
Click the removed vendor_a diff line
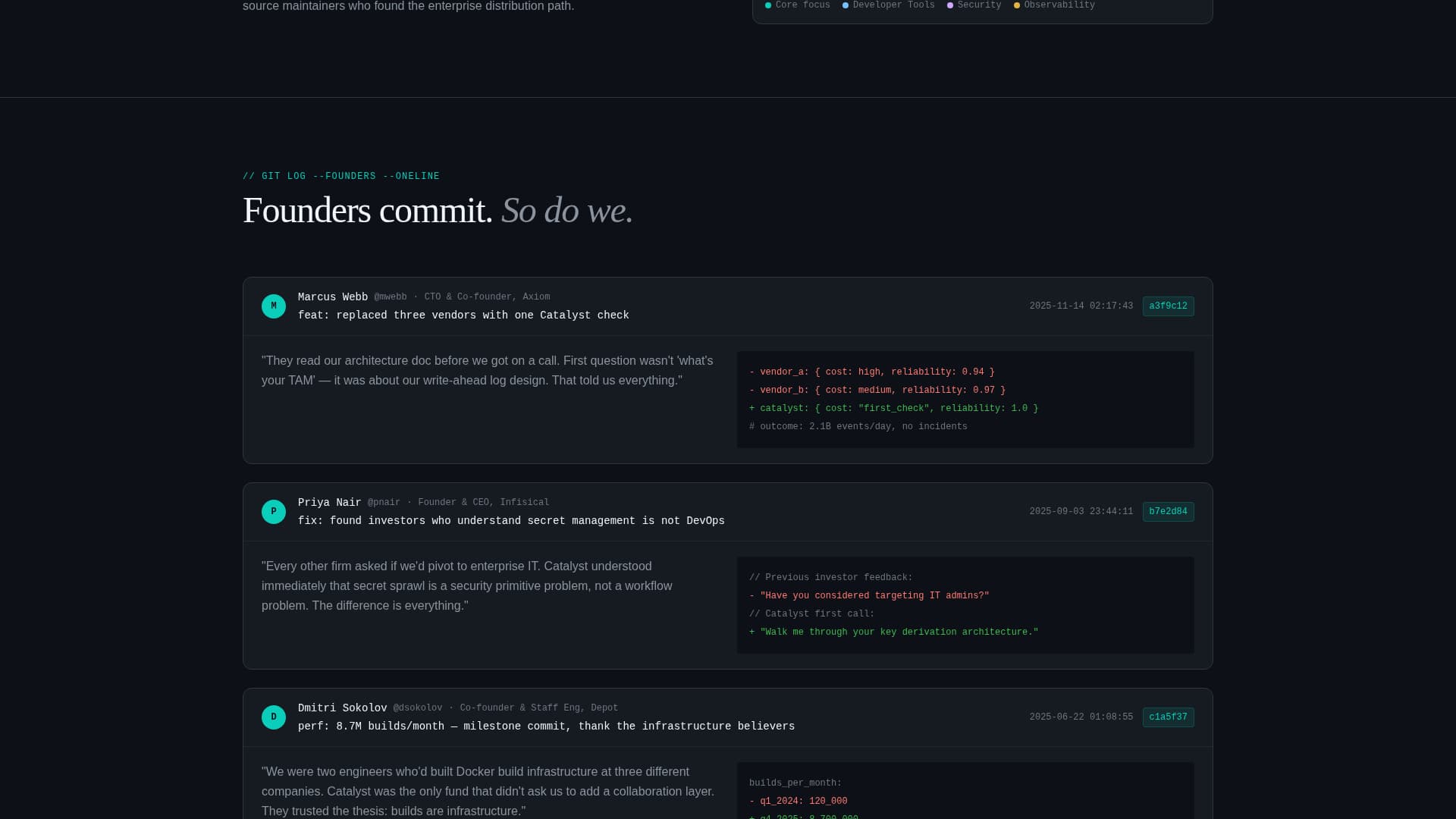(872, 372)
